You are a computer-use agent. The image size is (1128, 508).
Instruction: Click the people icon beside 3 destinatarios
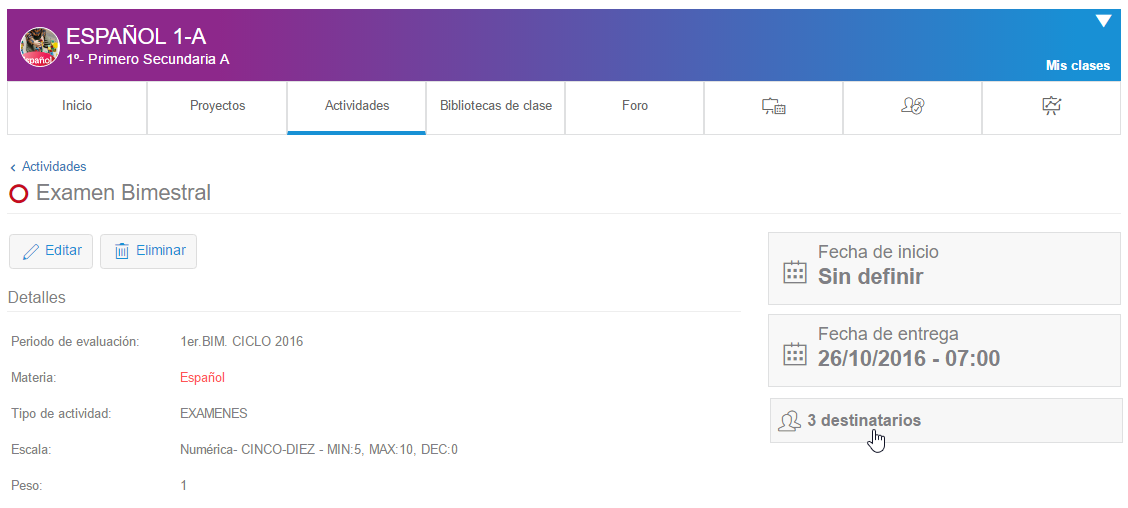[789, 421]
